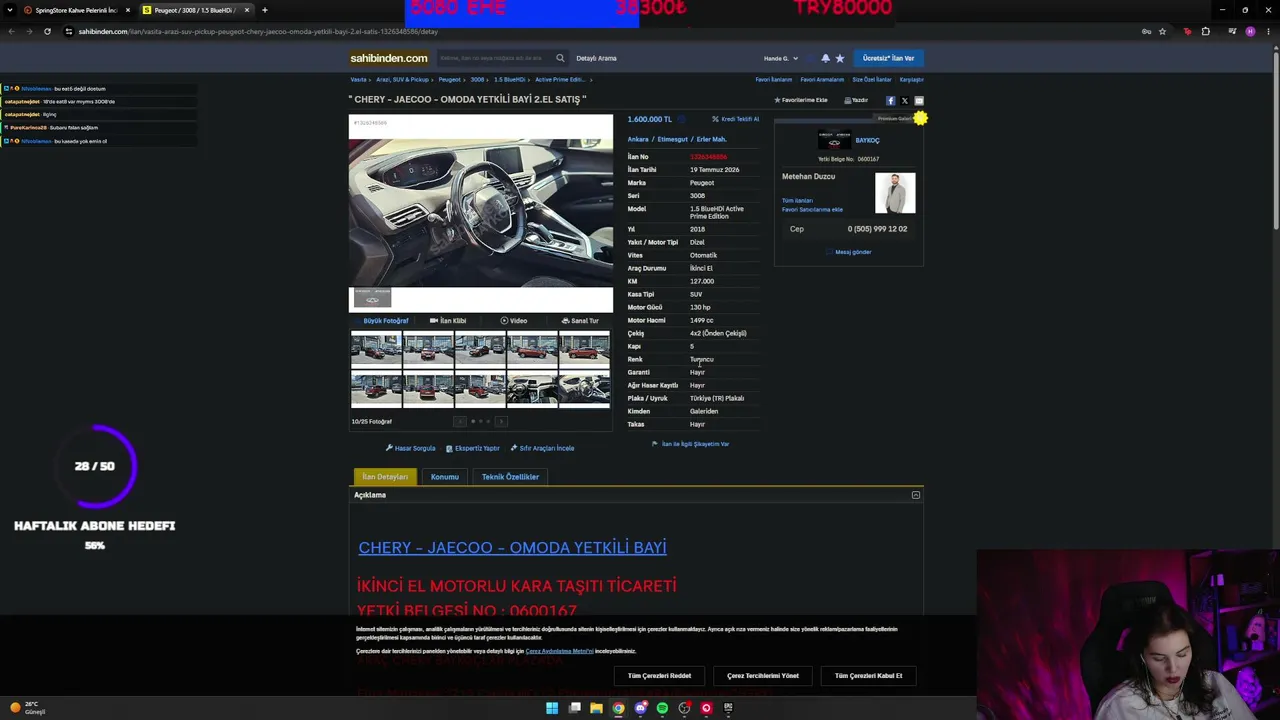Open browser profile avatar
The width and height of the screenshot is (1280, 720).
[x=1250, y=31]
